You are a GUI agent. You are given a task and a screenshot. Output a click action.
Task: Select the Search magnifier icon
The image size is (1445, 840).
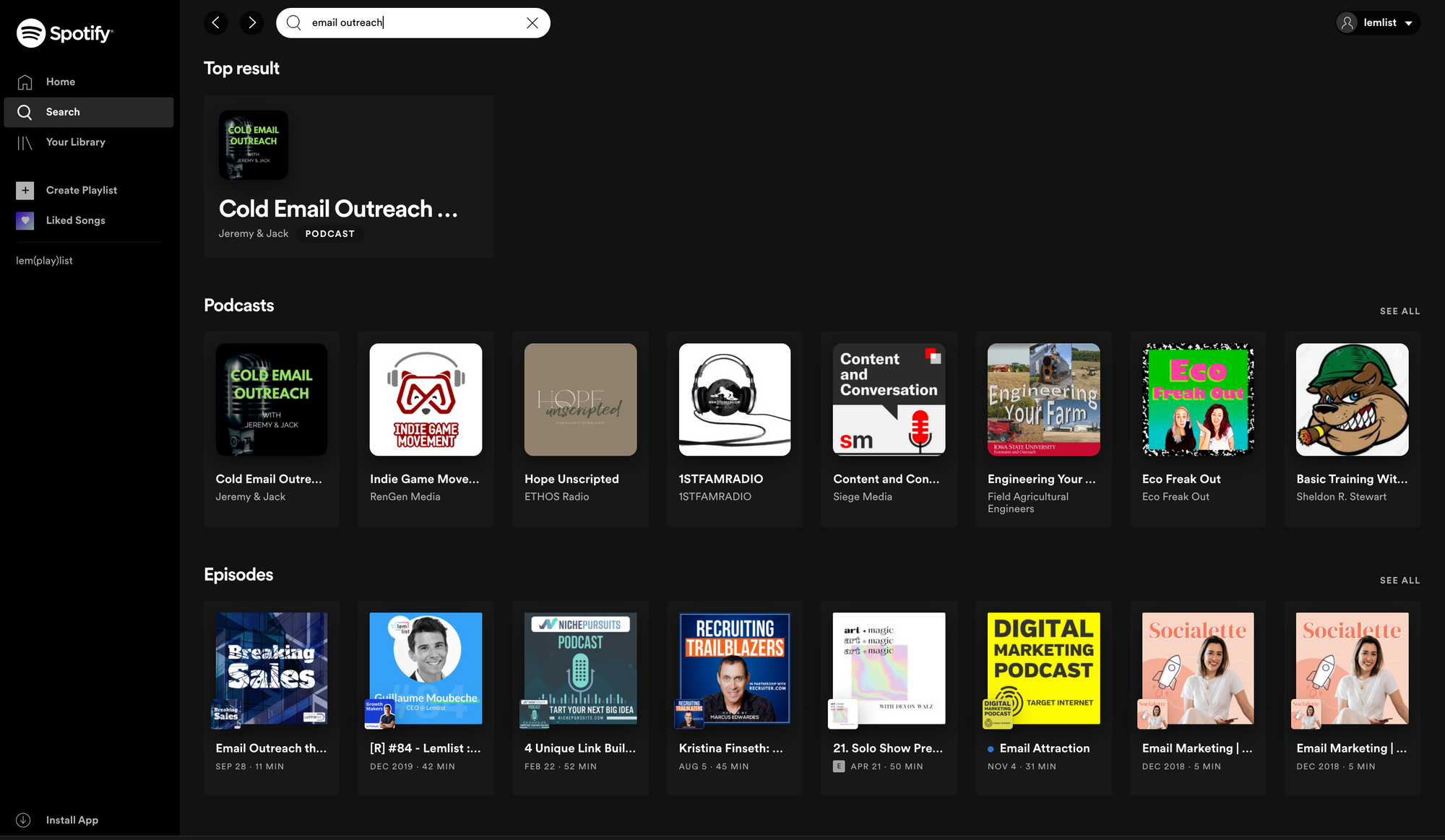tap(25, 112)
